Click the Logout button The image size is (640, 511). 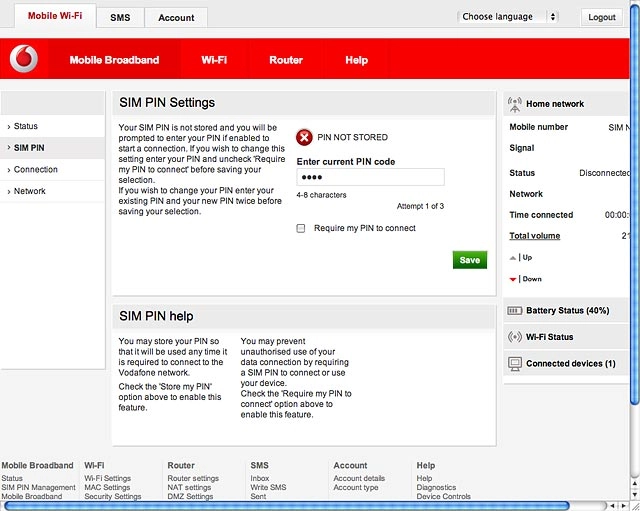[x=602, y=17]
